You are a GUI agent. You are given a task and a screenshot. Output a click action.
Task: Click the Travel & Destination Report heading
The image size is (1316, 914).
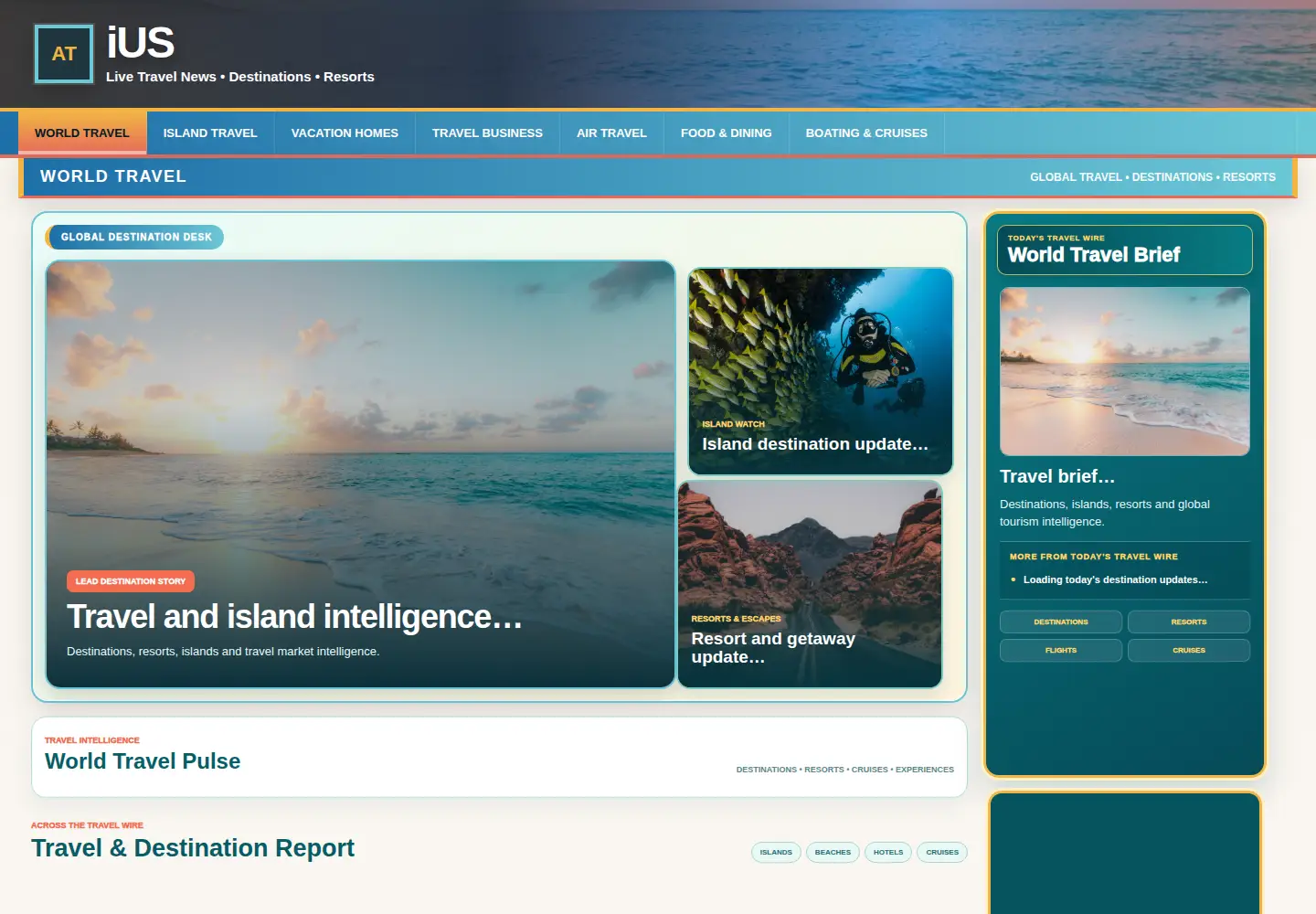point(193,848)
